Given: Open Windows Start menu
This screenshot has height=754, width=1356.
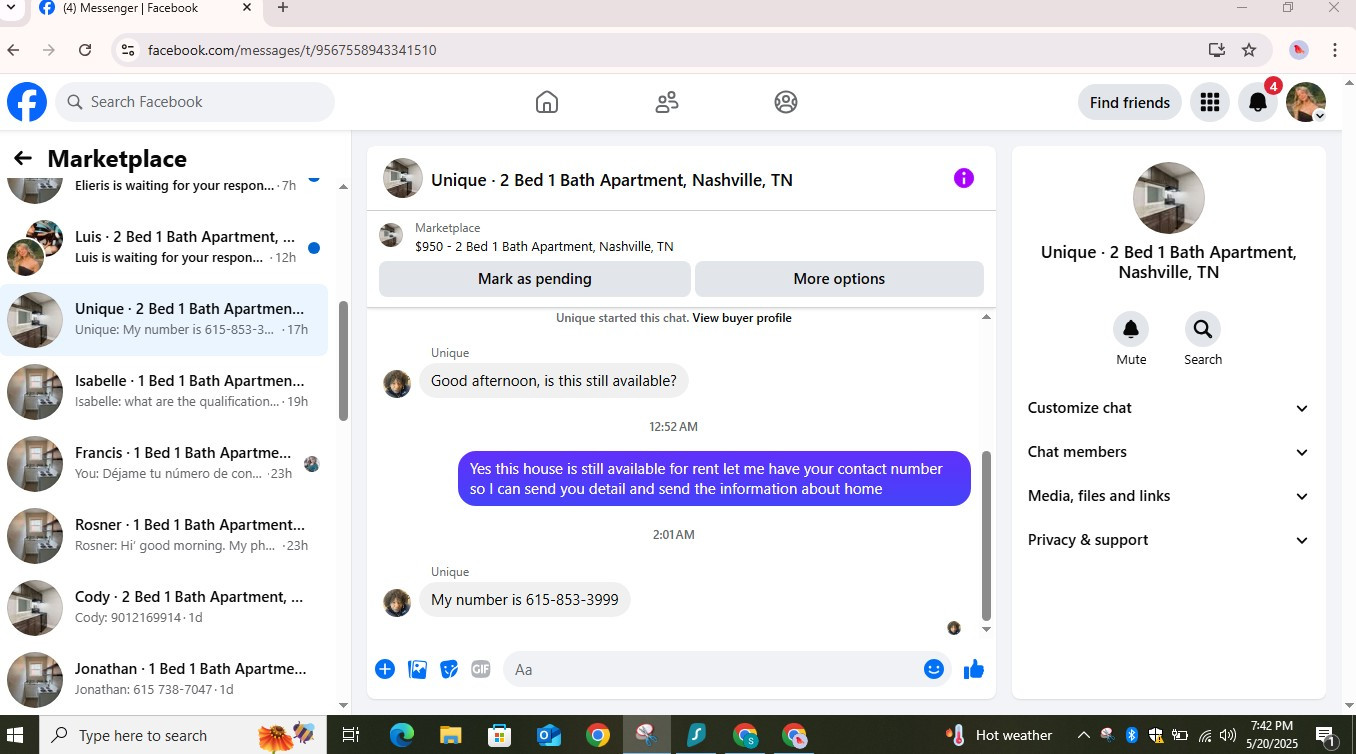Looking at the screenshot, I should 15,736.
